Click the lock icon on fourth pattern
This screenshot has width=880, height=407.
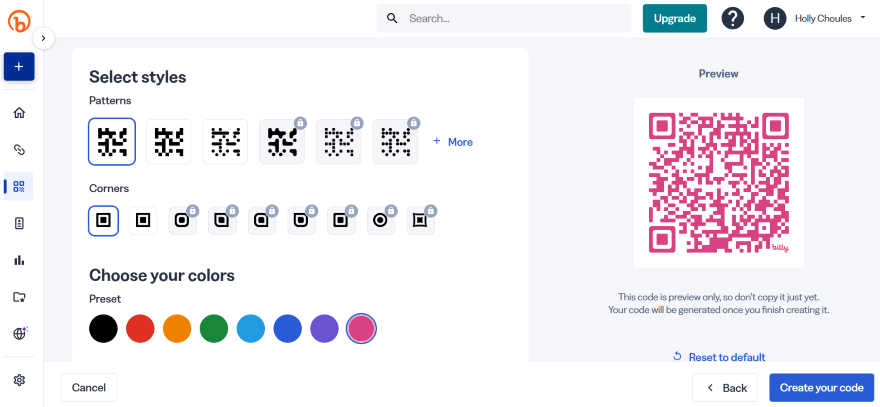(x=300, y=123)
